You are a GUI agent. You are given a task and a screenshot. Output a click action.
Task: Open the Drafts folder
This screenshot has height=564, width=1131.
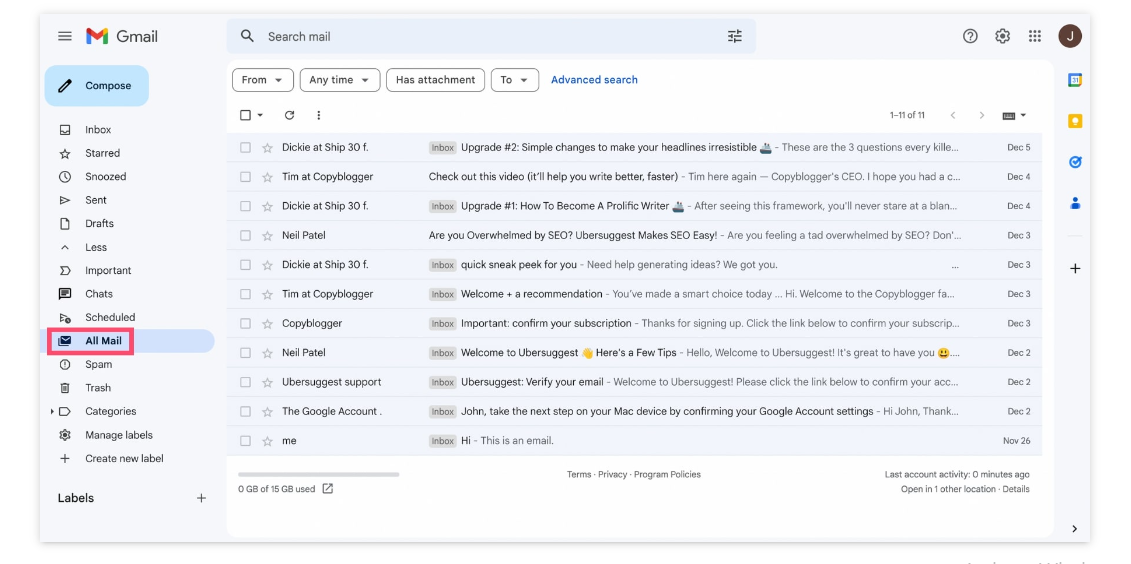[x=100, y=224]
